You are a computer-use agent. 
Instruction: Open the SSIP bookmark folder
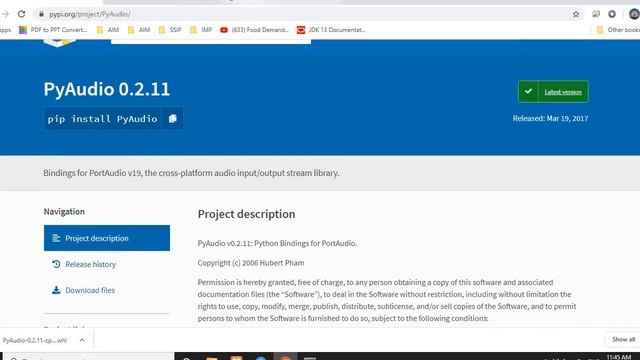(170, 30)
